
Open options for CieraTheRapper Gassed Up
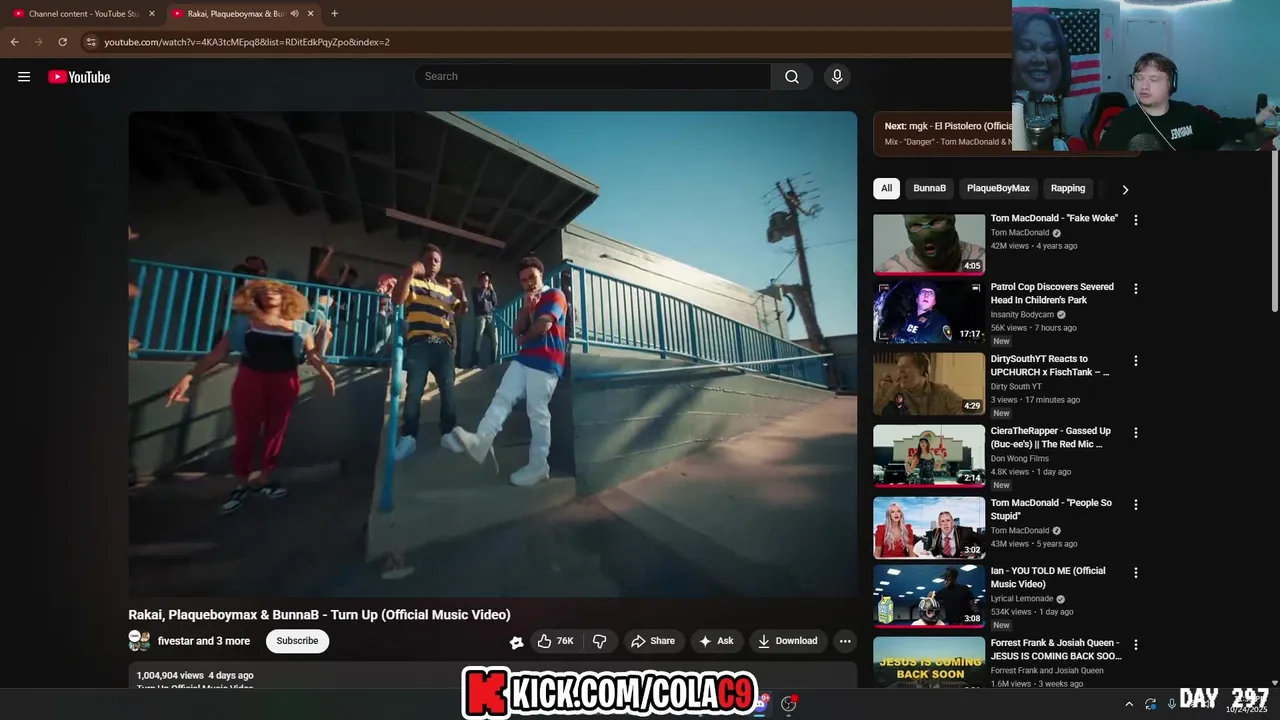(x=1135, y=433)
